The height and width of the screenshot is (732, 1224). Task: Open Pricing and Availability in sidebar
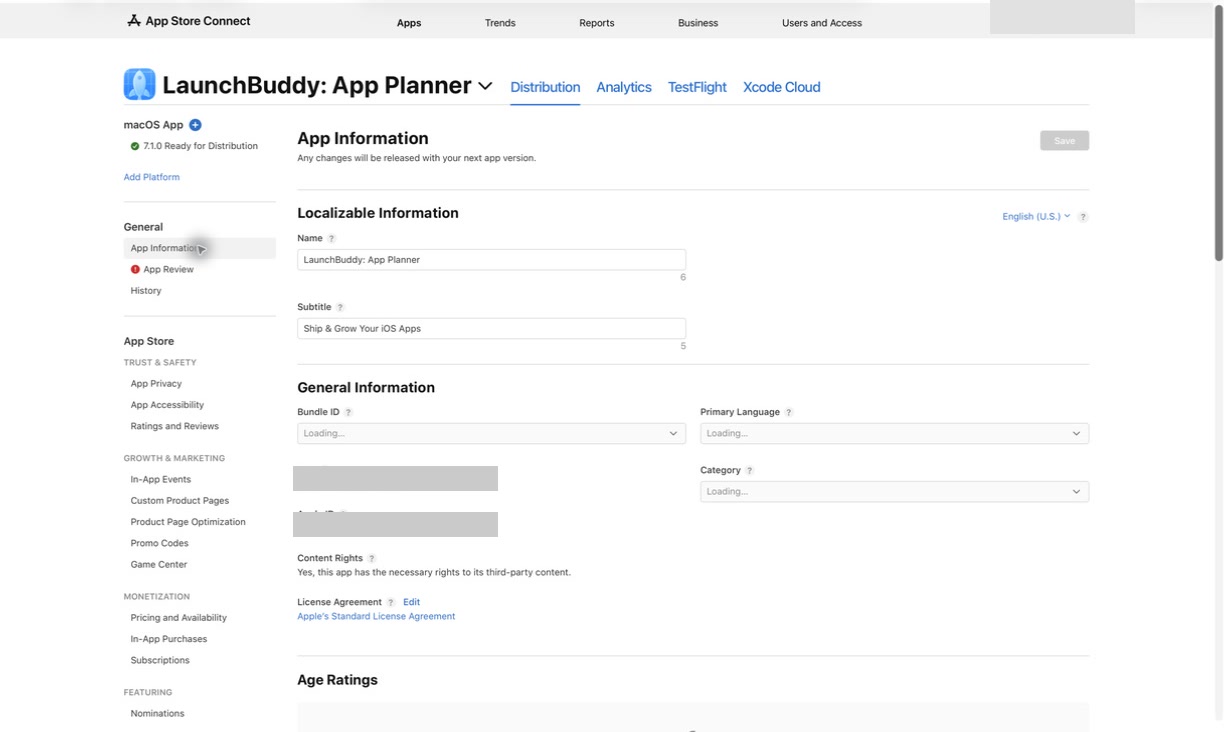click(x=179, y=618)
